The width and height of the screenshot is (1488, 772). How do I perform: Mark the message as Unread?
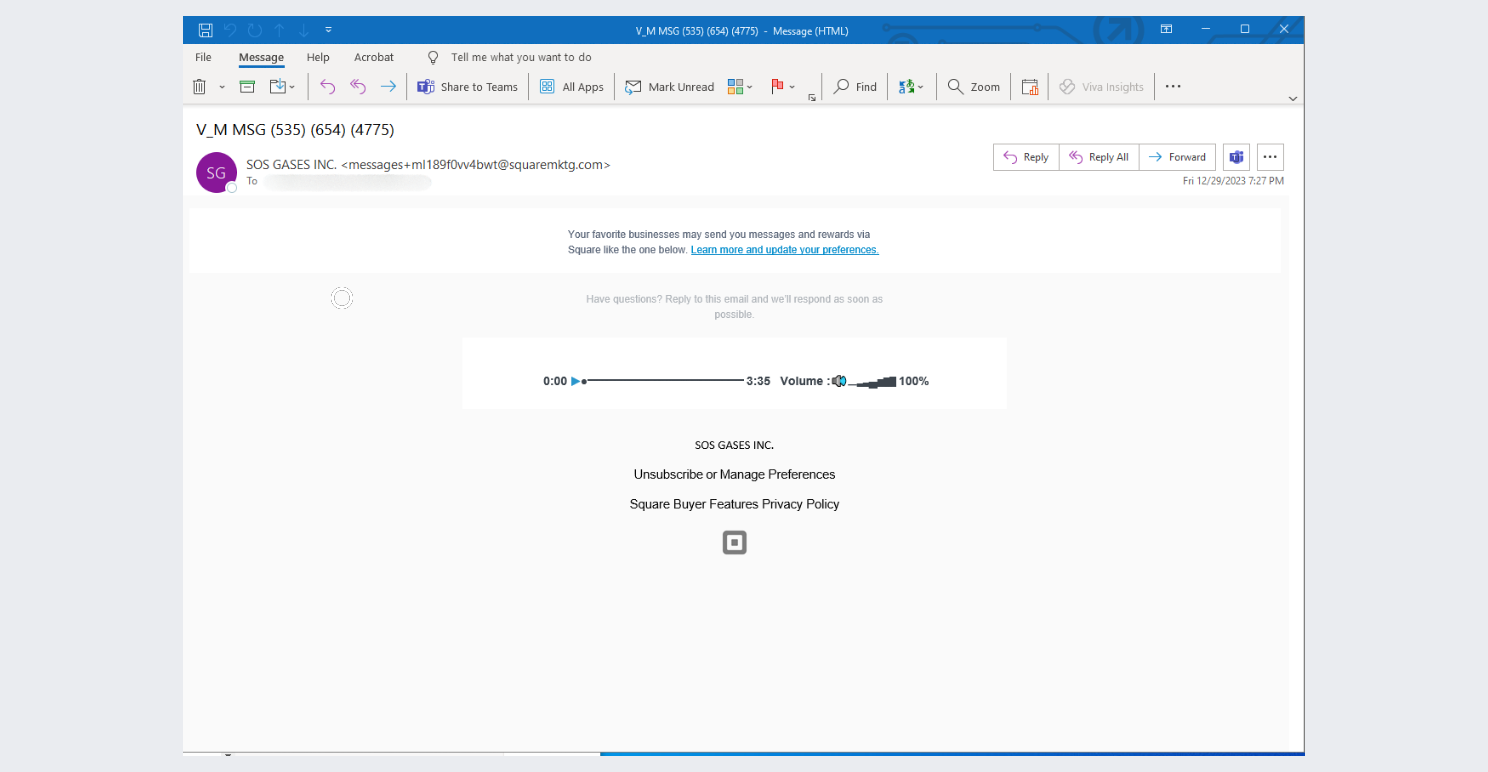click(670, 87)
